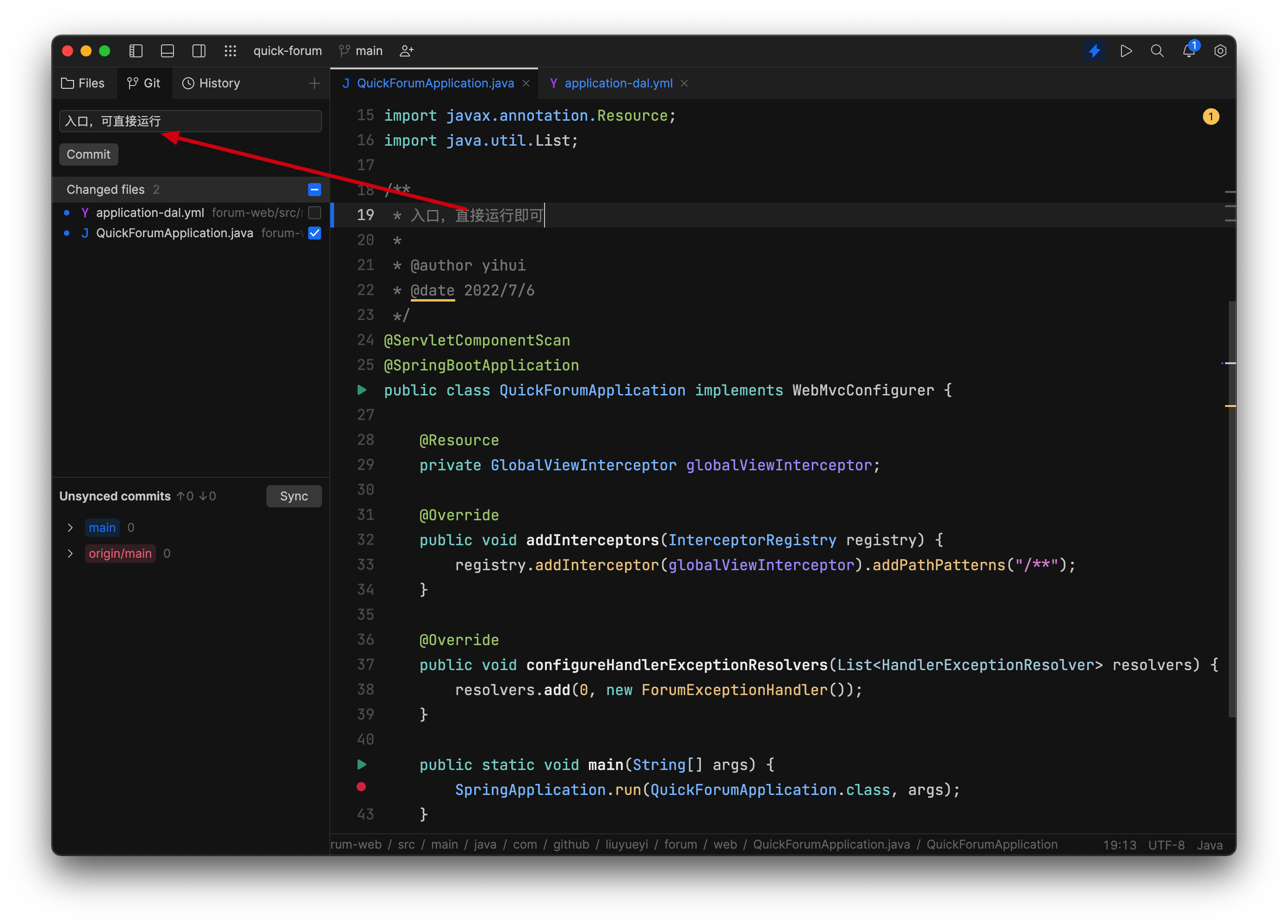The width and height of the screenshot is (1288, 924).
Task: Check the application-dal.yml changed file
Action: (315, 213)
